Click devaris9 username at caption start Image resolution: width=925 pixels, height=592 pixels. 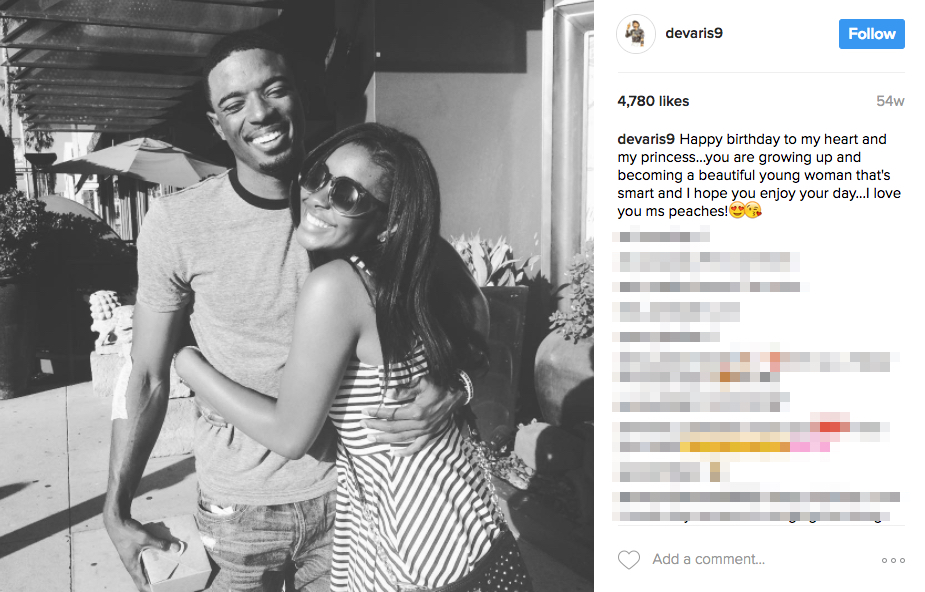click(646, 139)
